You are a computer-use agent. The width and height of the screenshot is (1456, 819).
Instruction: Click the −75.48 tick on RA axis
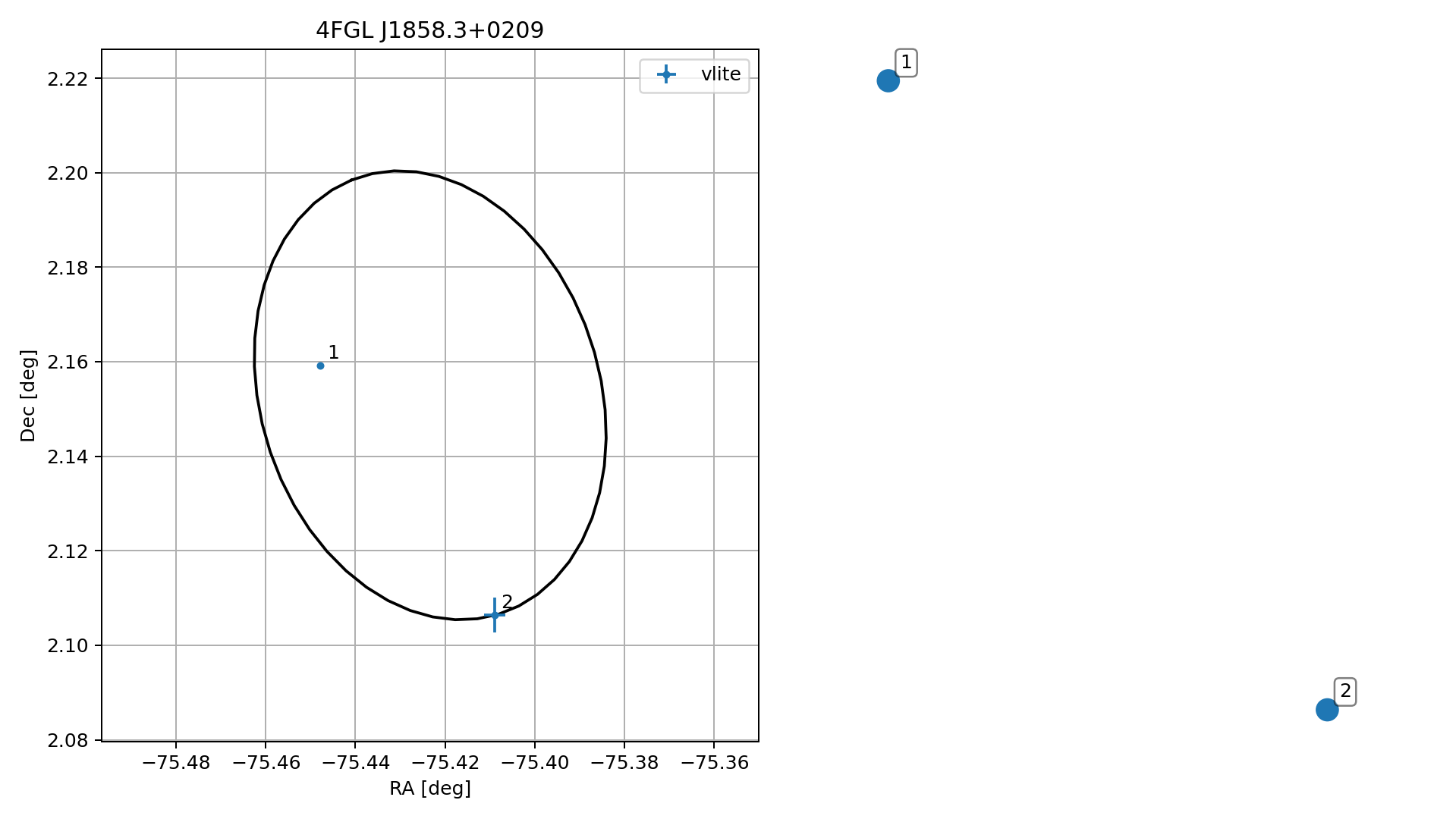[176, 763]
